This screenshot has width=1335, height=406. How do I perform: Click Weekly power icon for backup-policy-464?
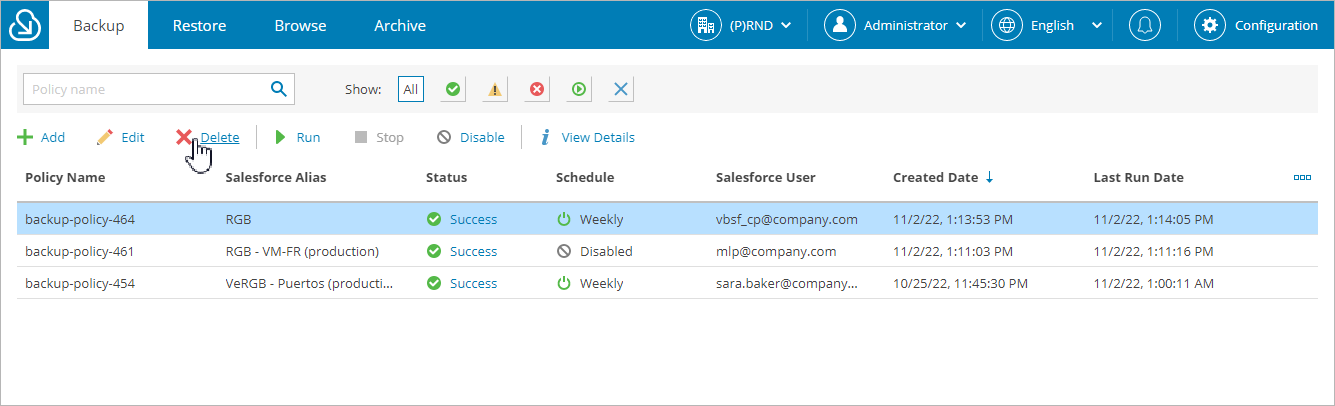(564, 219)
